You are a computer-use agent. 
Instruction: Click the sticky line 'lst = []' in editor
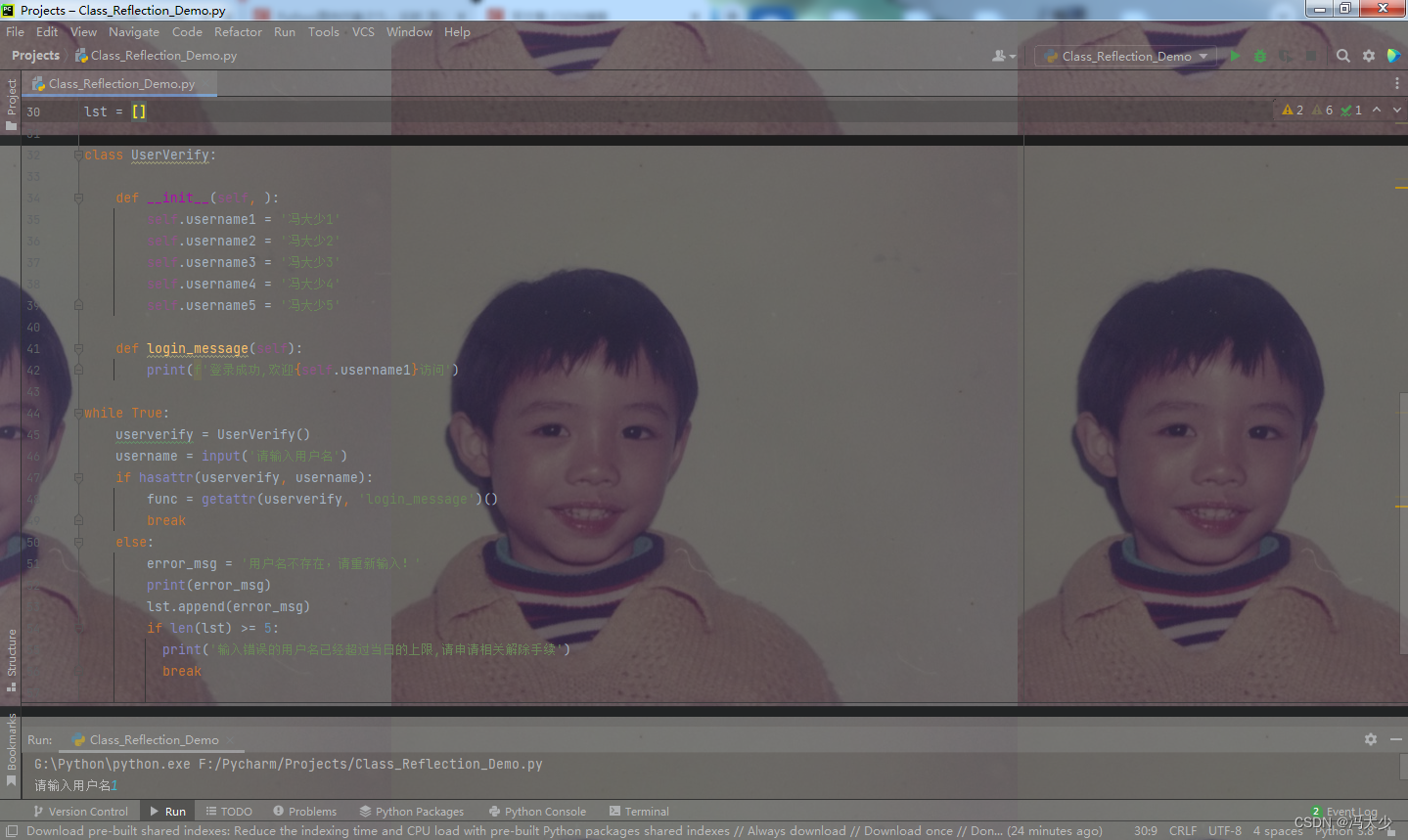click(x=114, y=111)
